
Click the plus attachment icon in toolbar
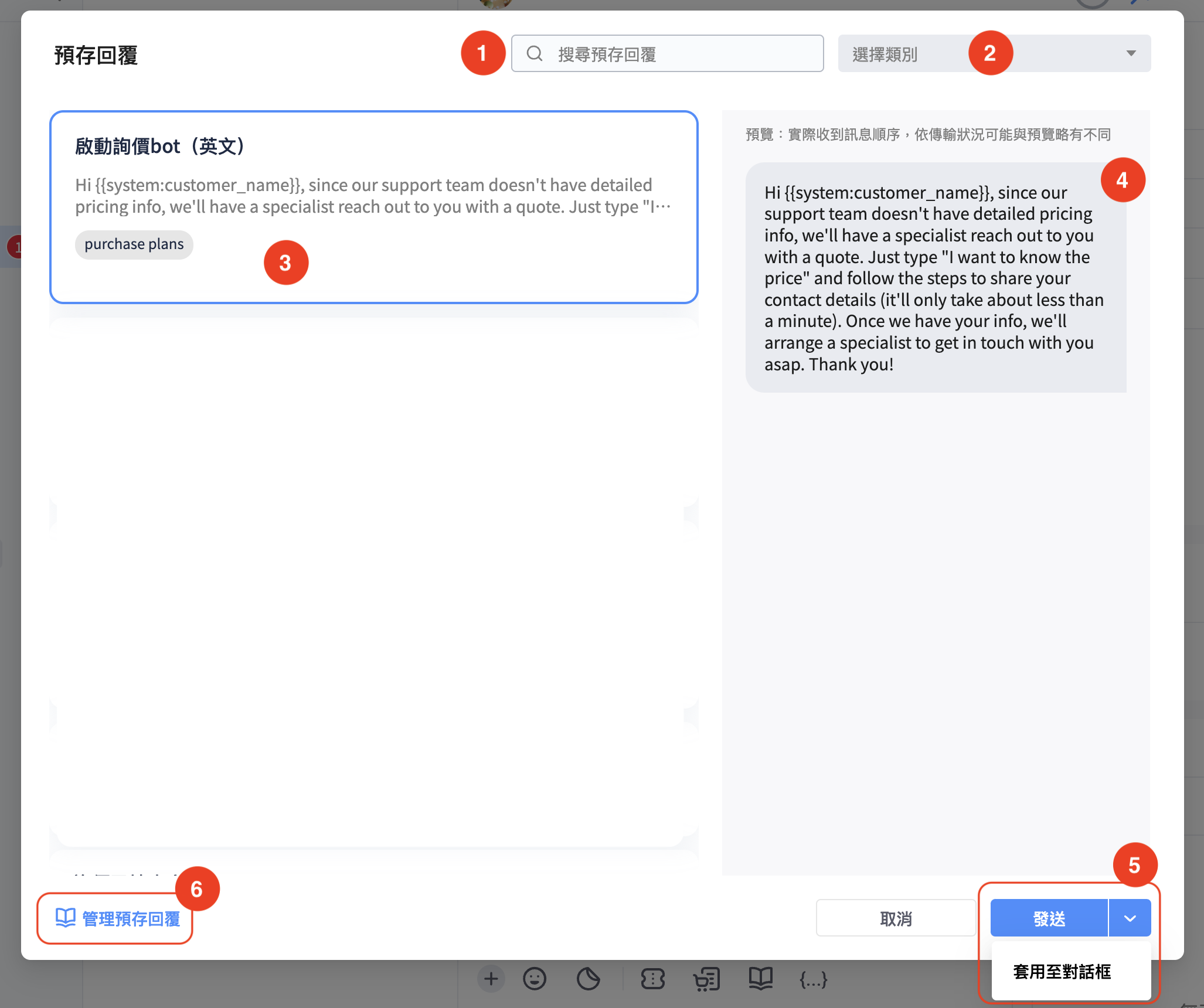coord(491,979)
